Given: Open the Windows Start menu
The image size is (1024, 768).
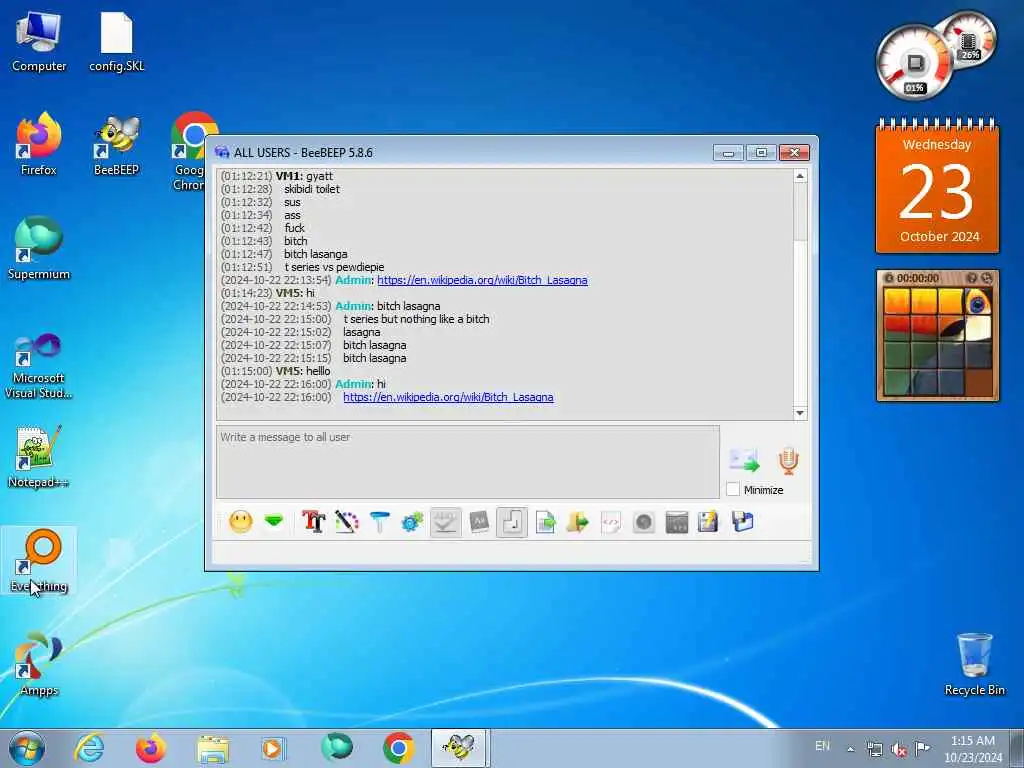Looking at the screenshot, I should point(27,748).
